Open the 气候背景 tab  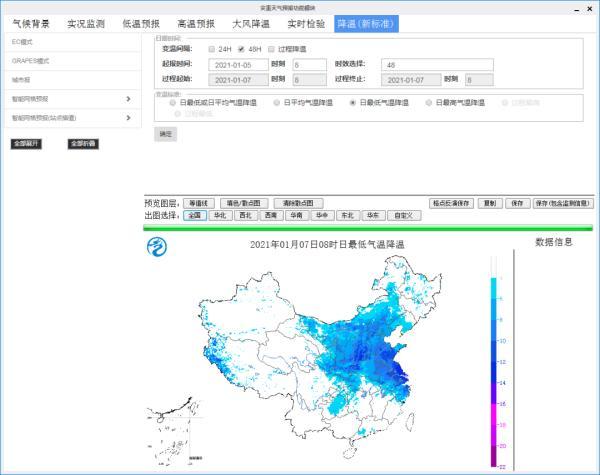[30, 23]
